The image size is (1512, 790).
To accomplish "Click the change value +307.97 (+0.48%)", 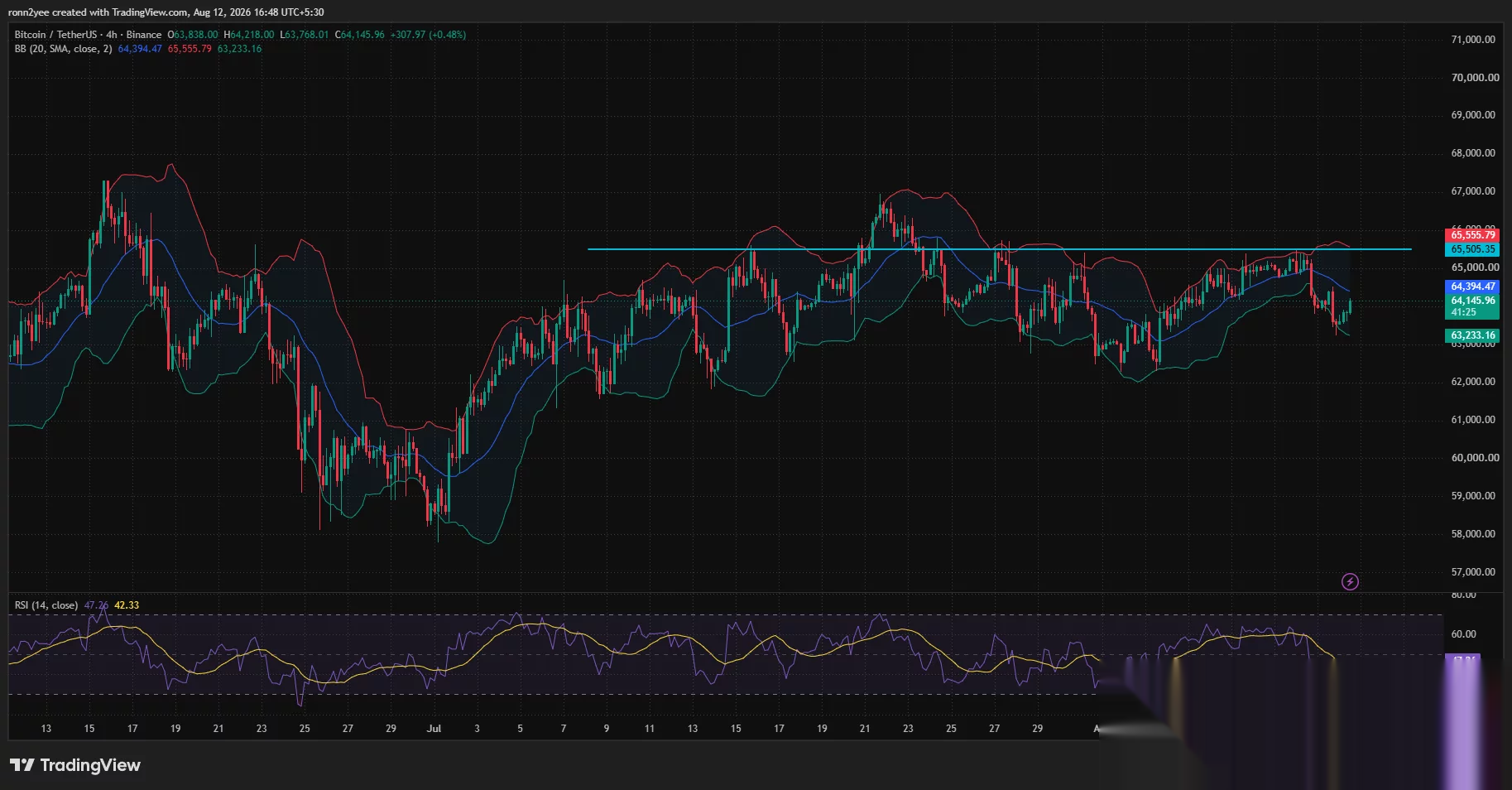I will point(428,35).
